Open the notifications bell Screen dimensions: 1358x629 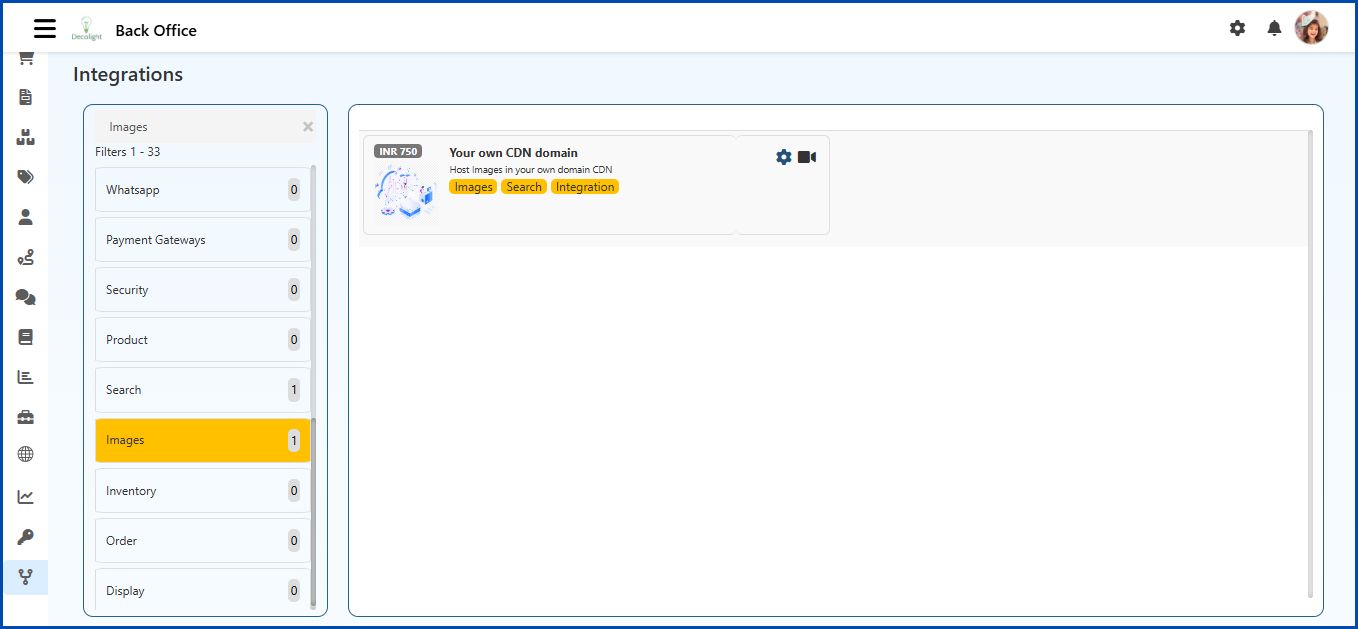coord(1274,28)
